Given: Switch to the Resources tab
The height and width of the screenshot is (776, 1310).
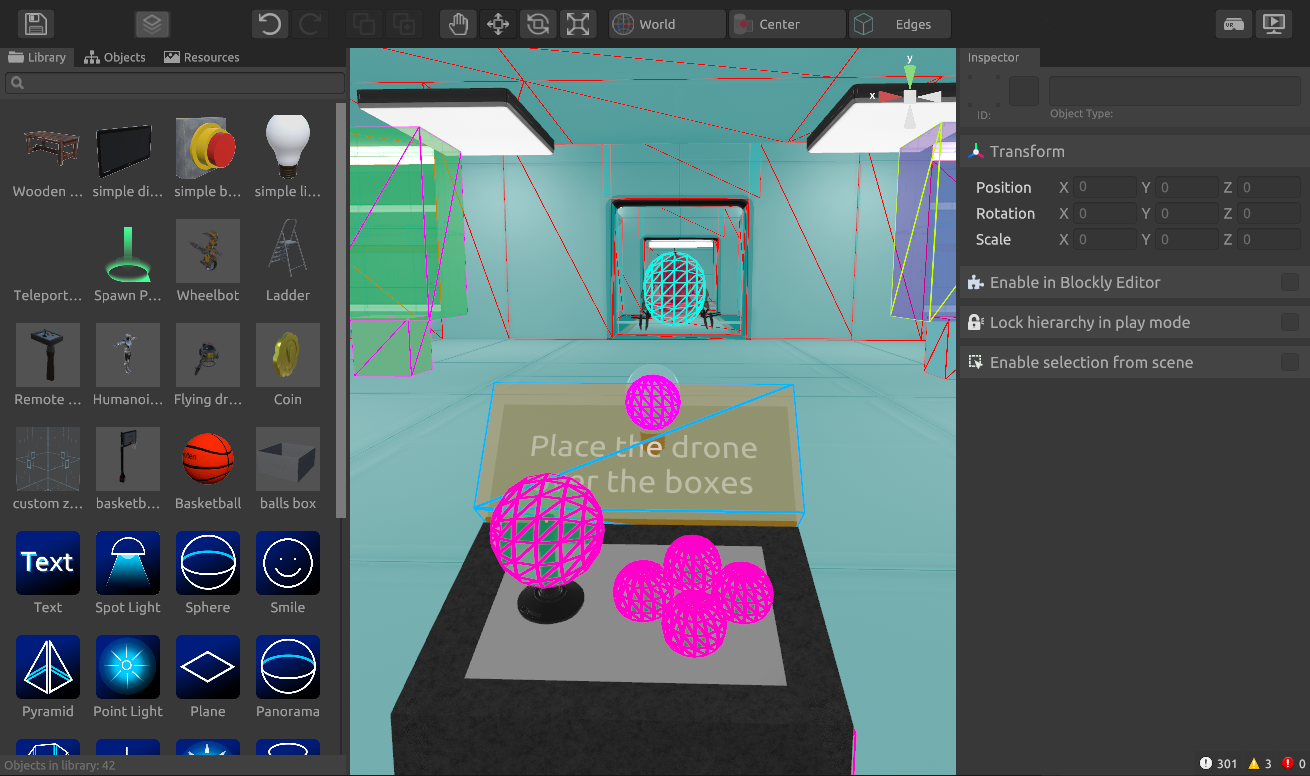Looking at the screenshot, I should (x=201, y=57).
